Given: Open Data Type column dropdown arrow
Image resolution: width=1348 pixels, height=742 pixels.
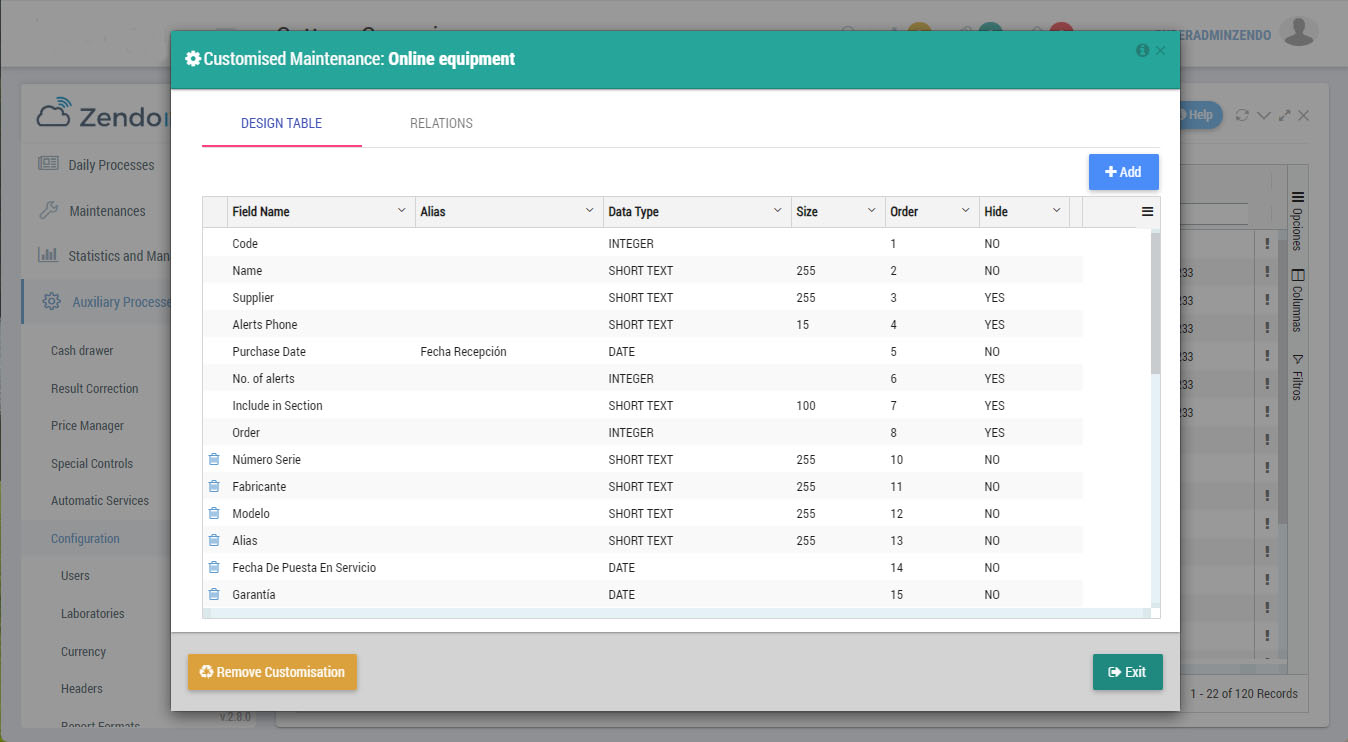Looking at the screenshot, I should coord(778,211).
